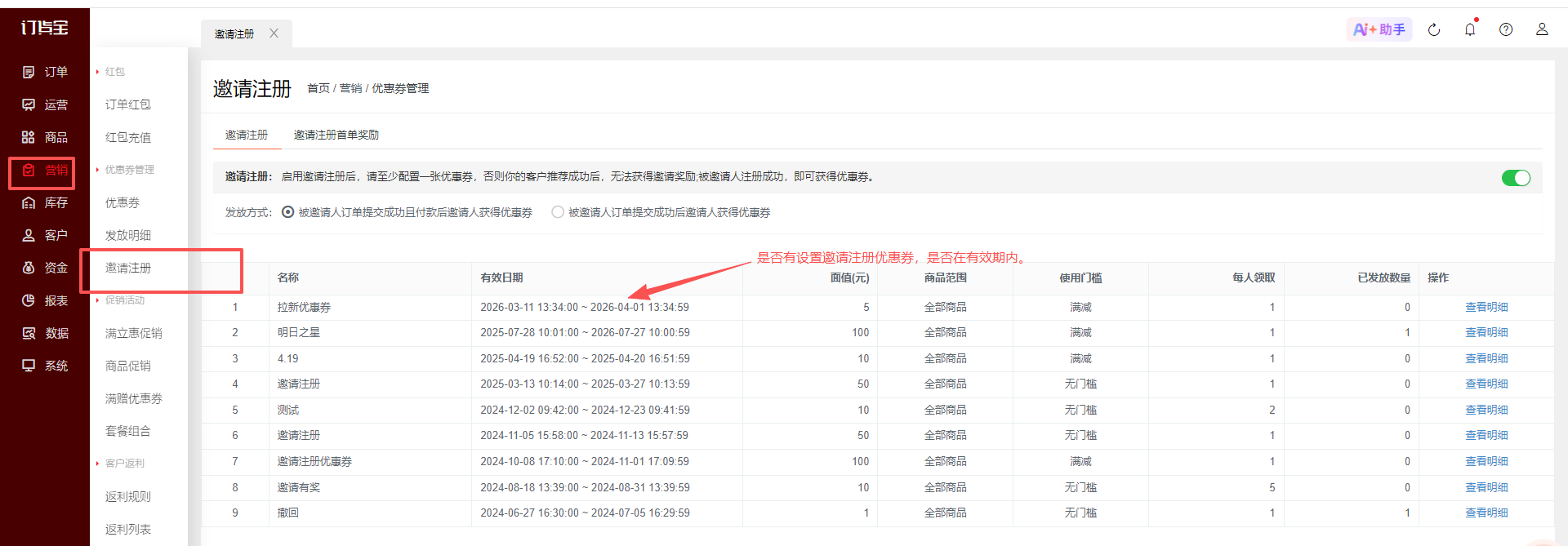Click 营销 in the breadcrumb
This screenshot has width=1568, height=546.
[350, 88]
